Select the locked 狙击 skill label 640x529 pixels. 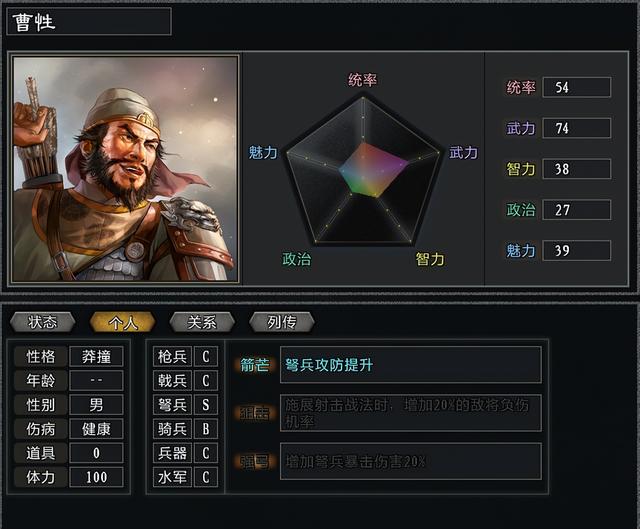(x=254, y=413)
